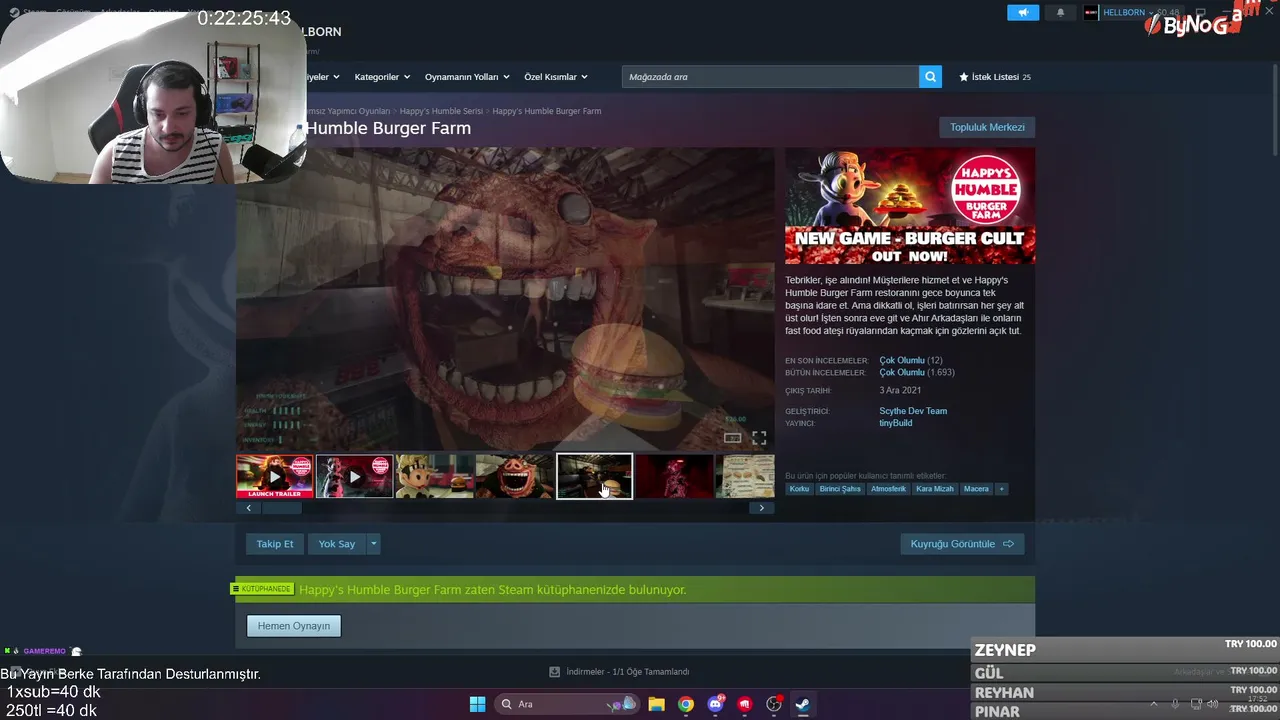Screen dimensions: 1280x720
Task: Open the Steam announcements megaphone button
Action: (1023, 12)
